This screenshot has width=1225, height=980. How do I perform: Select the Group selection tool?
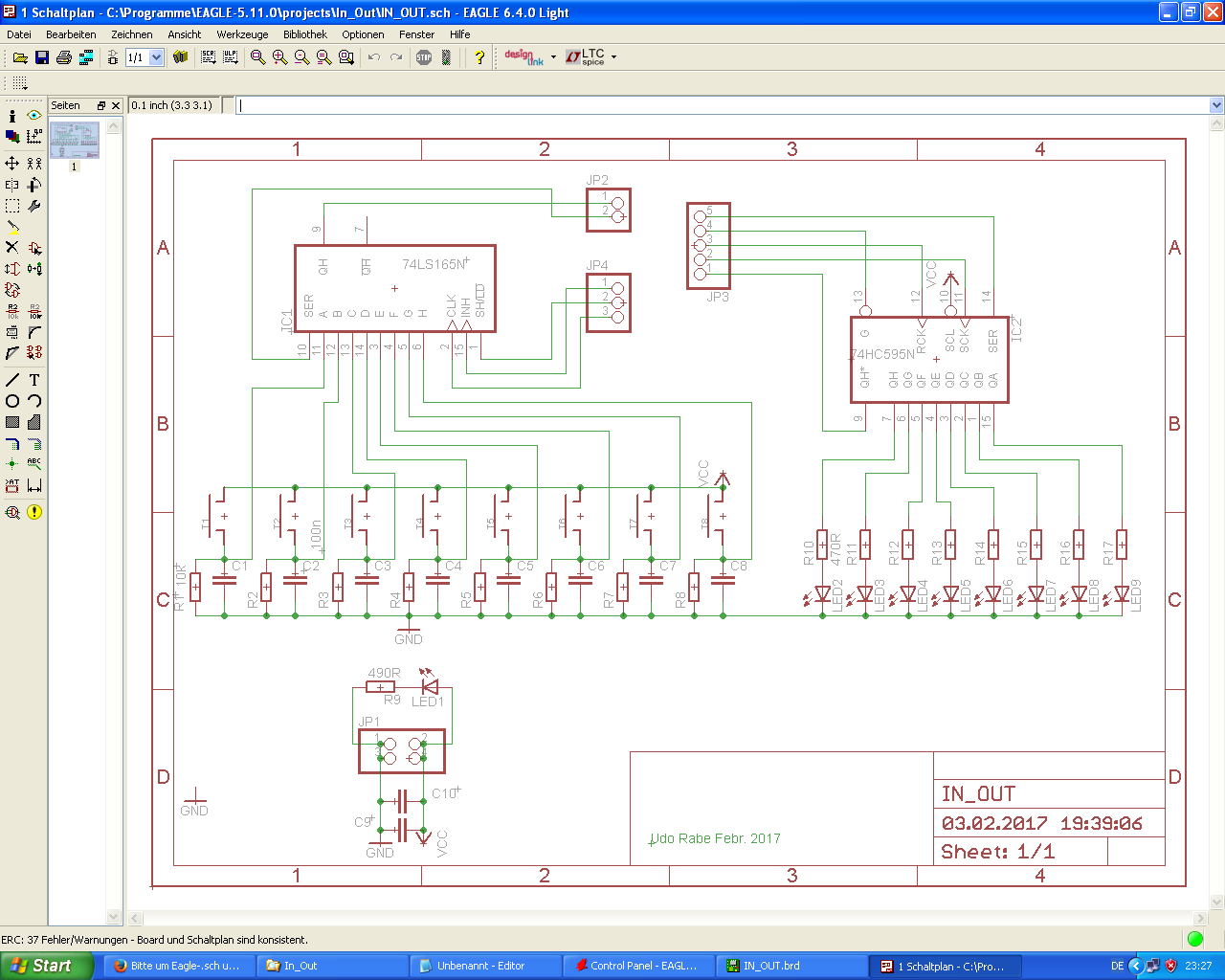(x=12, y=206)
